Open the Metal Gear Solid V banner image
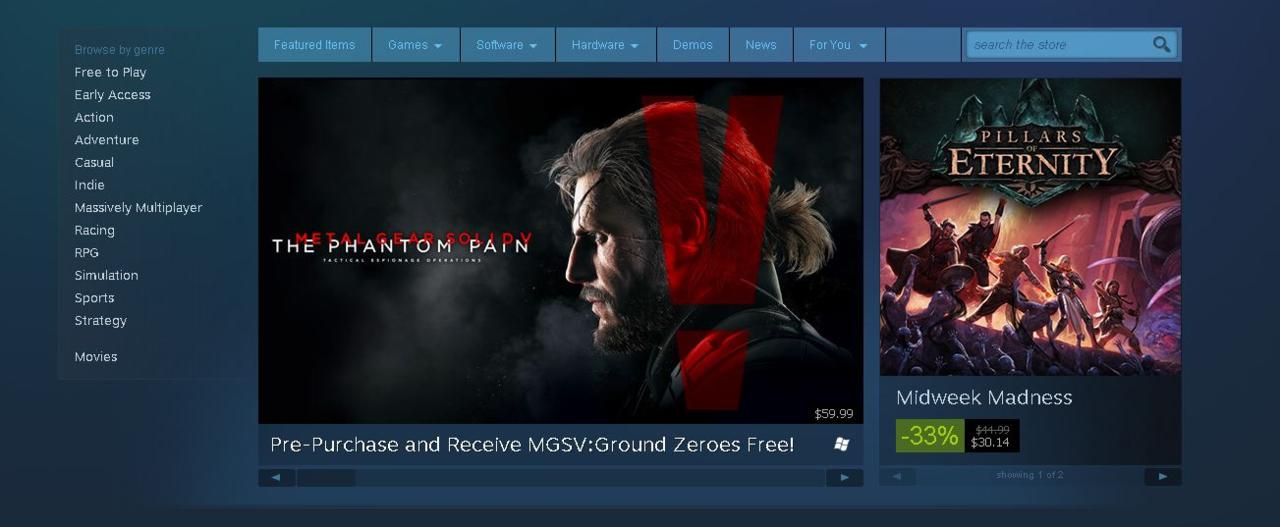 (x=560, y=251)
